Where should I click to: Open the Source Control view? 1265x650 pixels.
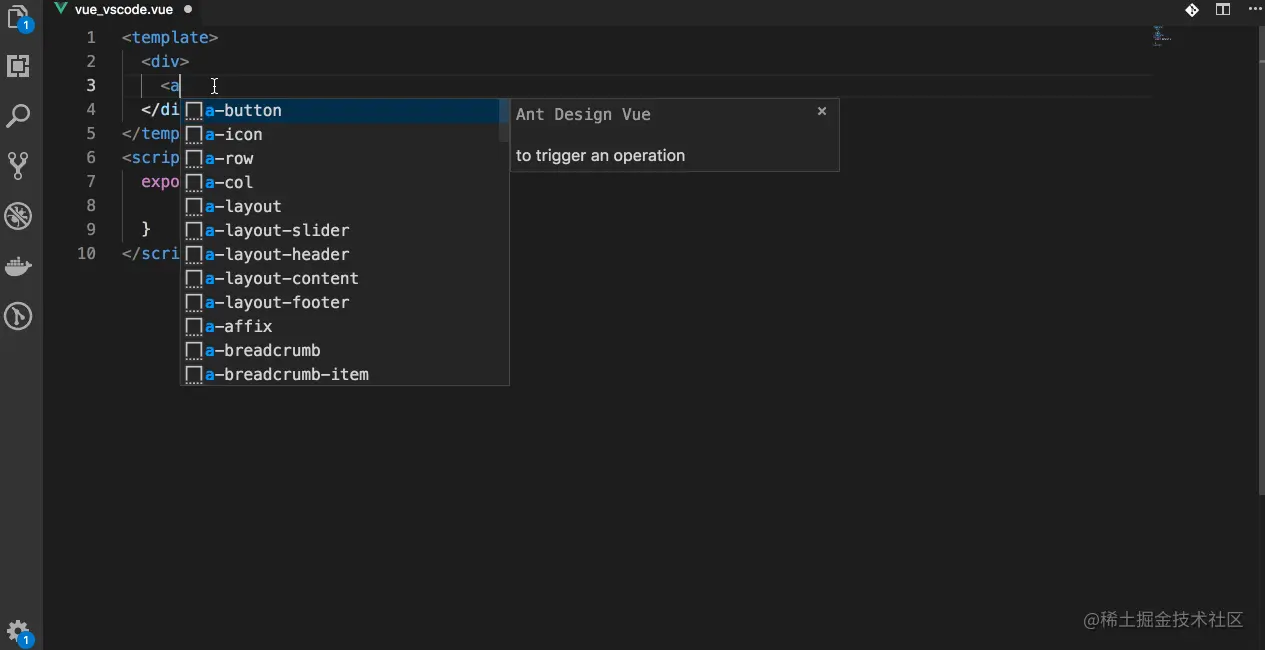[19, 164]
